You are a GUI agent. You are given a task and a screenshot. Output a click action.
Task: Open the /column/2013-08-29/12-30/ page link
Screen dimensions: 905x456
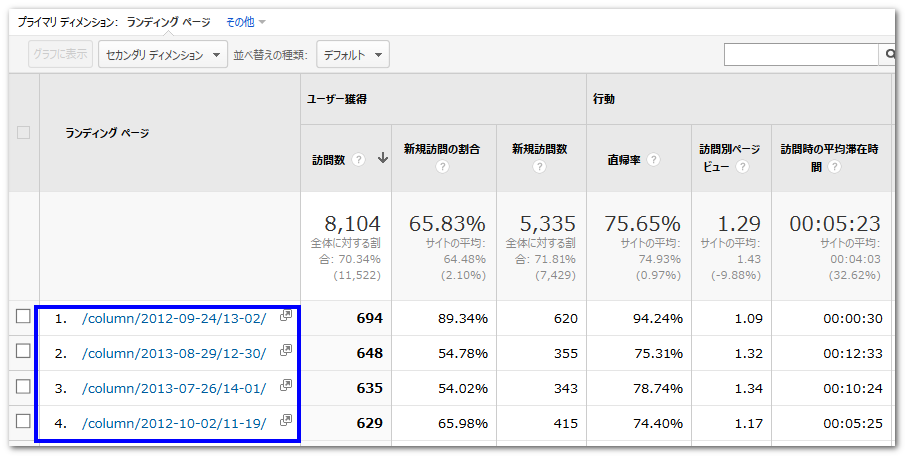(x=174, y=352)
